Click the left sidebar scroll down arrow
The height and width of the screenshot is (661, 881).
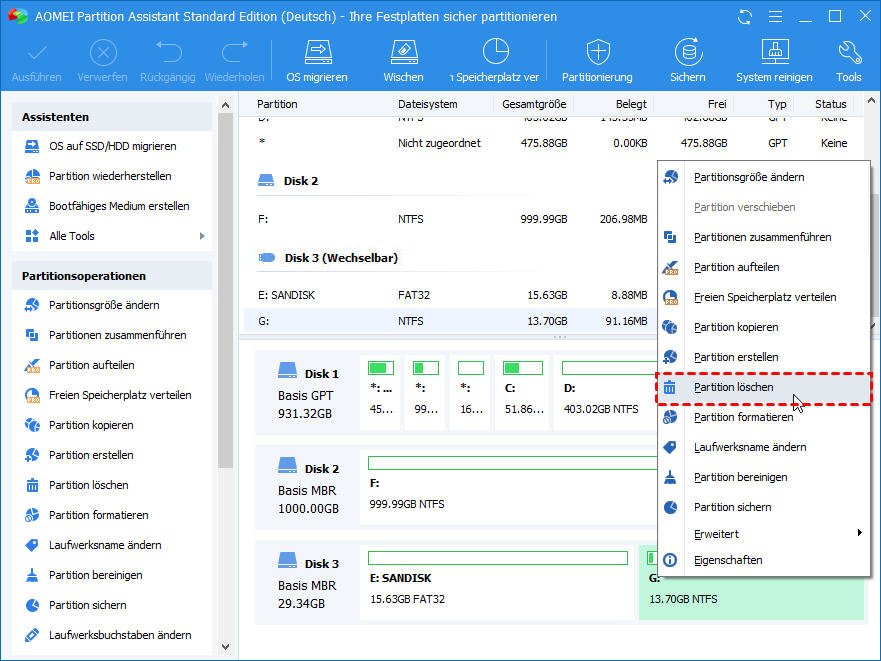225,647
